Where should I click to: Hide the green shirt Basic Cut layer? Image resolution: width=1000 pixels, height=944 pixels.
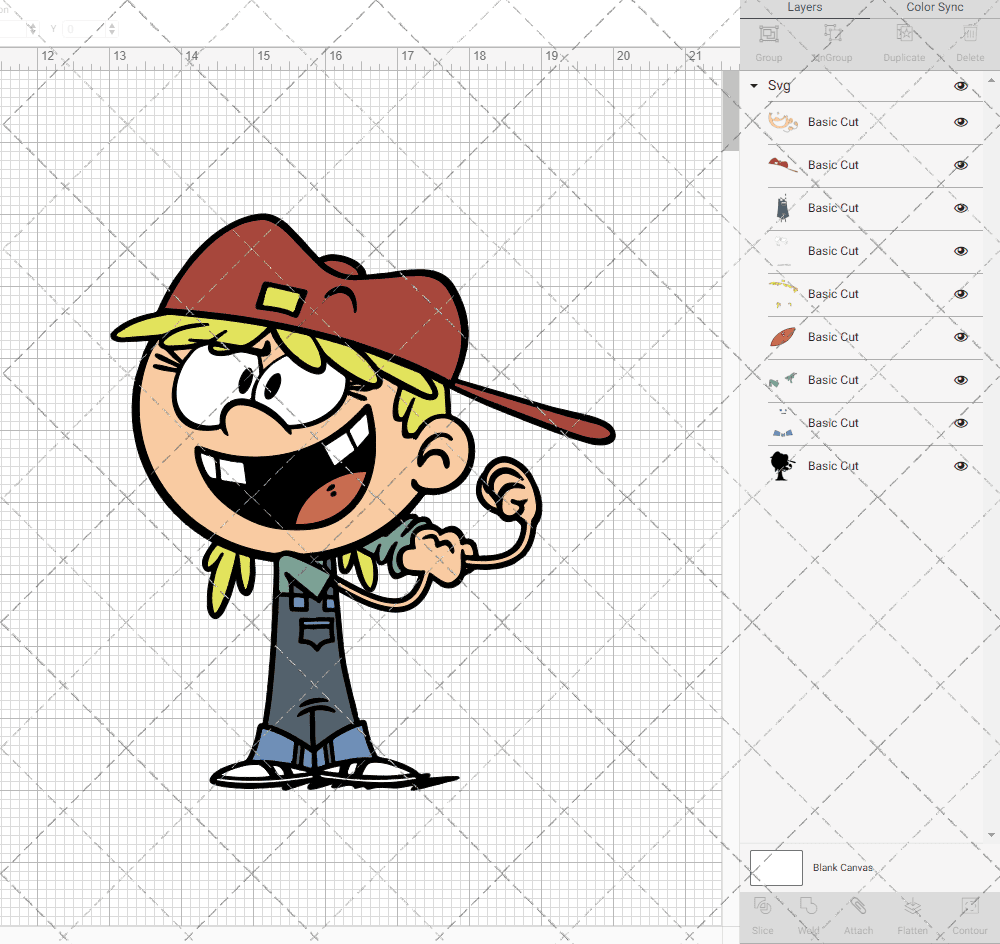click(x=961, y=380)
